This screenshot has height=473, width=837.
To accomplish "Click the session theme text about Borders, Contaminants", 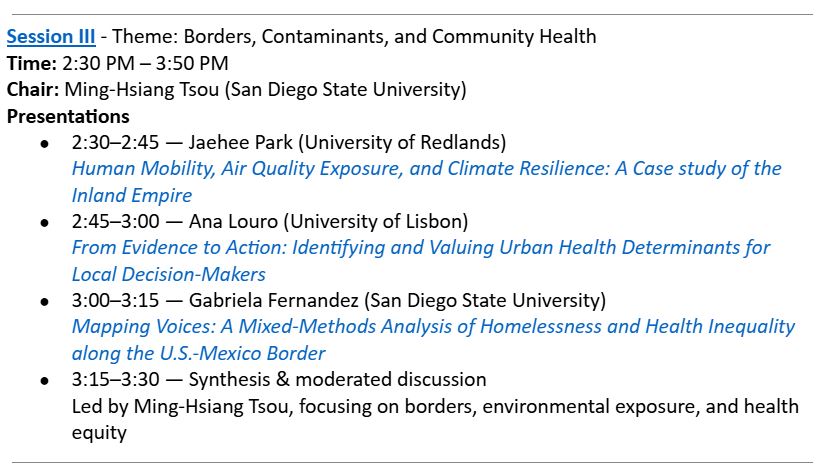I will [x=360, y=37].
